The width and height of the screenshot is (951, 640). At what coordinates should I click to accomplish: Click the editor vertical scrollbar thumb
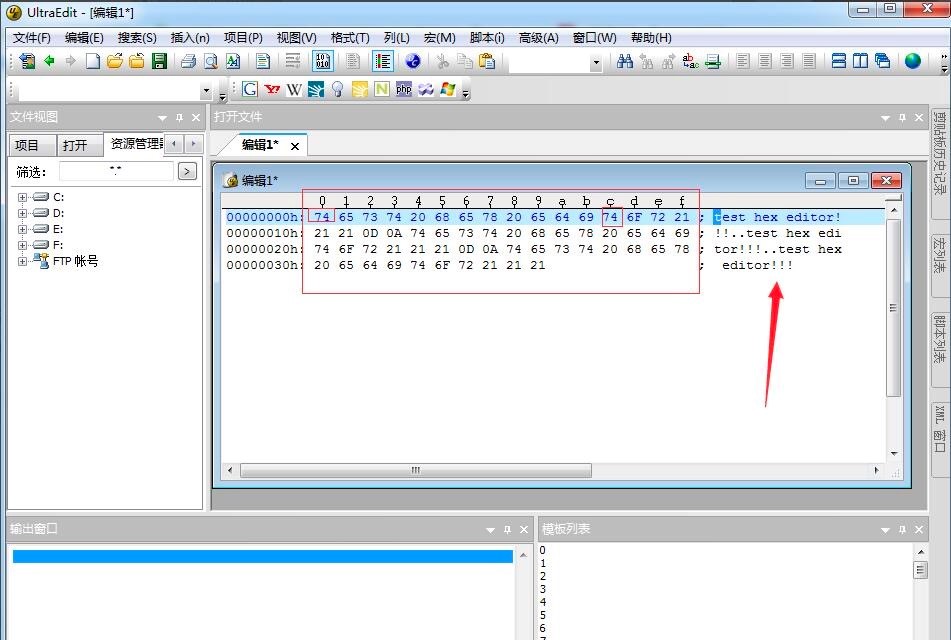click(x=893, y=308)
